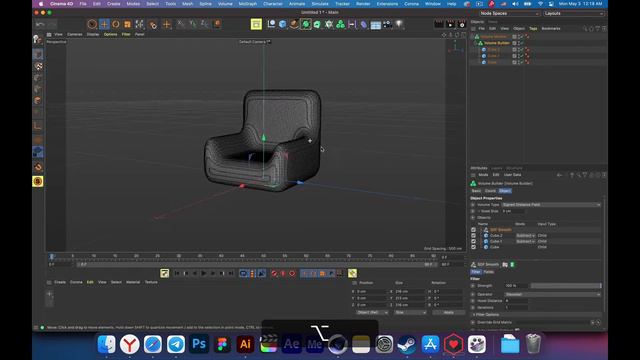Screen dimensions: 640x360
Task: Open the camera object icon in toolbar
Action: point(387,24)
